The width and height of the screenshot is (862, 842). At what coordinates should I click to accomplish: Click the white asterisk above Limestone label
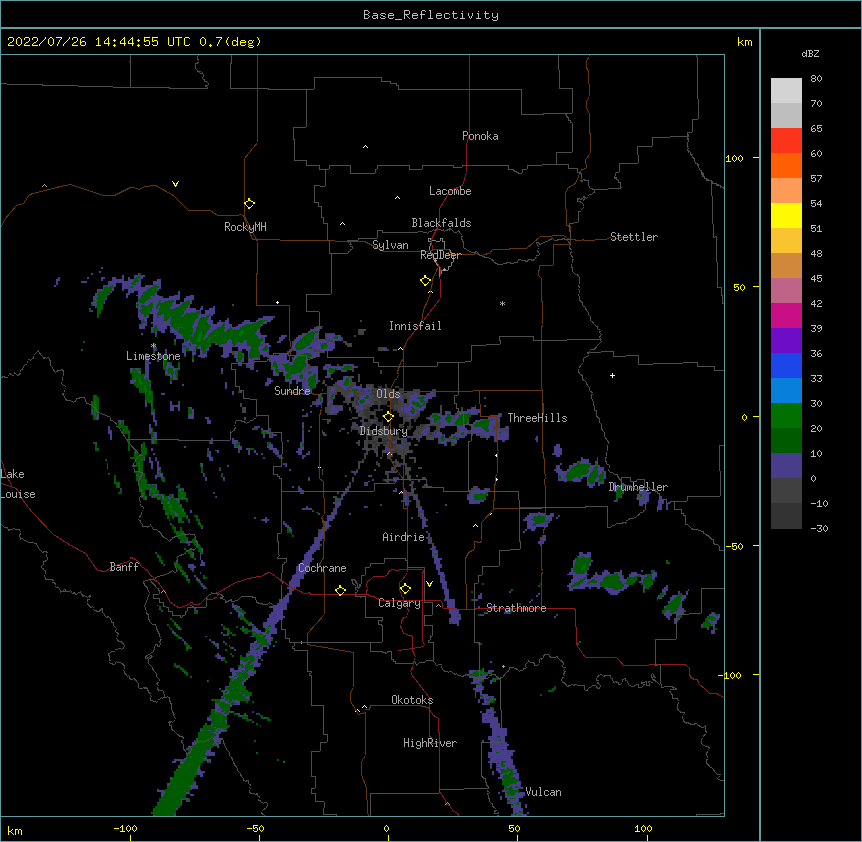(153, 346)
